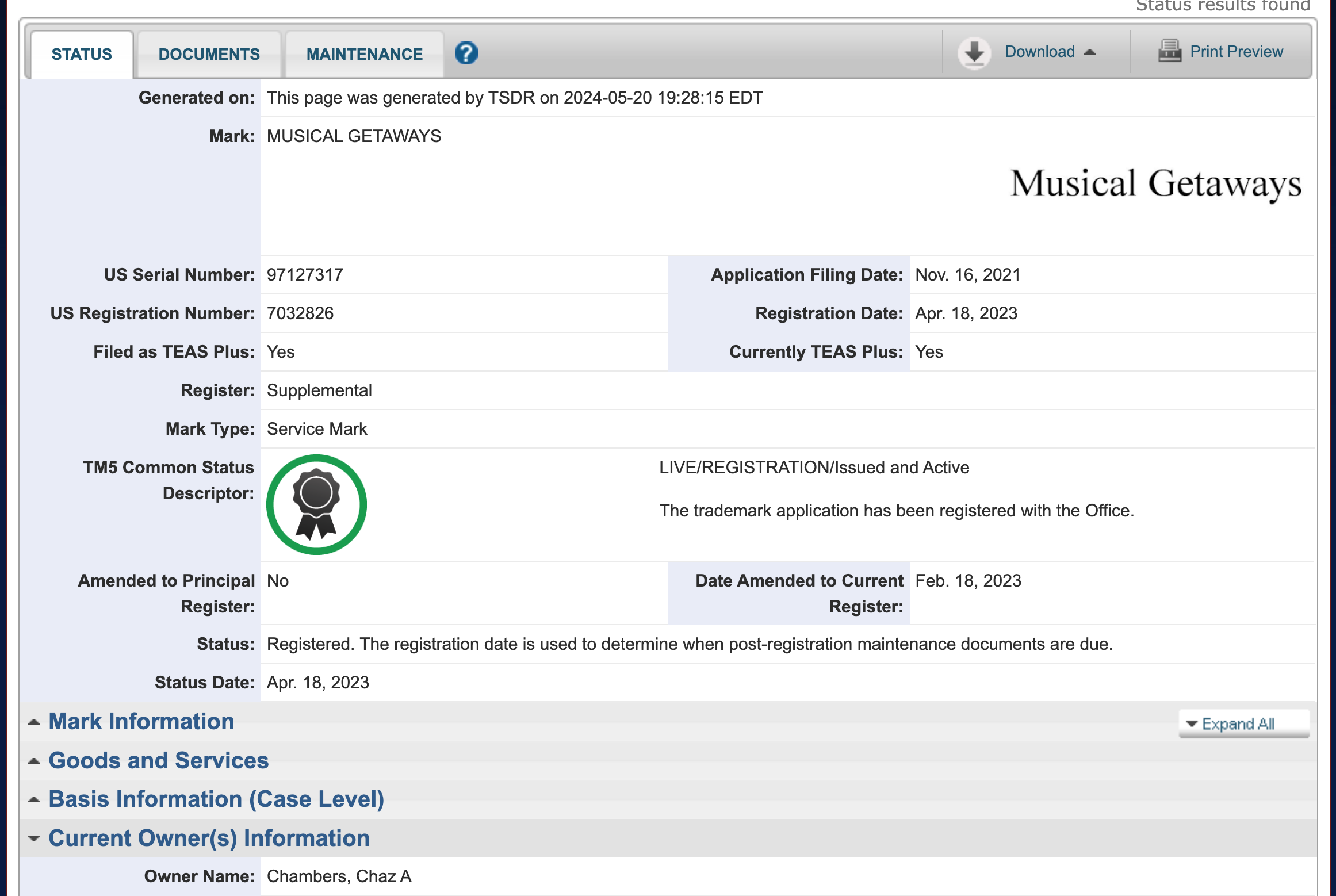Select the US Serial Number 97127317 text

(304, 275)
